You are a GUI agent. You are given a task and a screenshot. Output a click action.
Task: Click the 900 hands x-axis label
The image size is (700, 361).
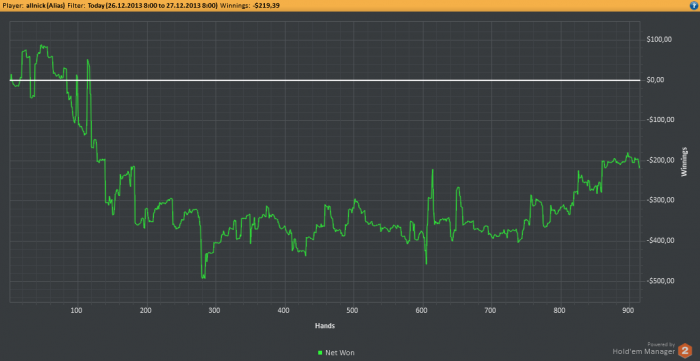[629, 310]
